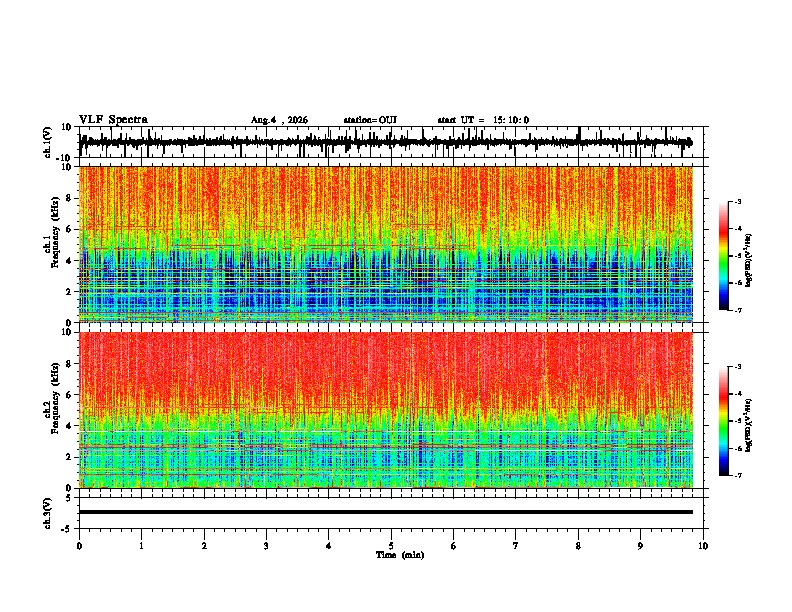Click time axis tick label "1"
Screen dimensions: 792x612
141,546
